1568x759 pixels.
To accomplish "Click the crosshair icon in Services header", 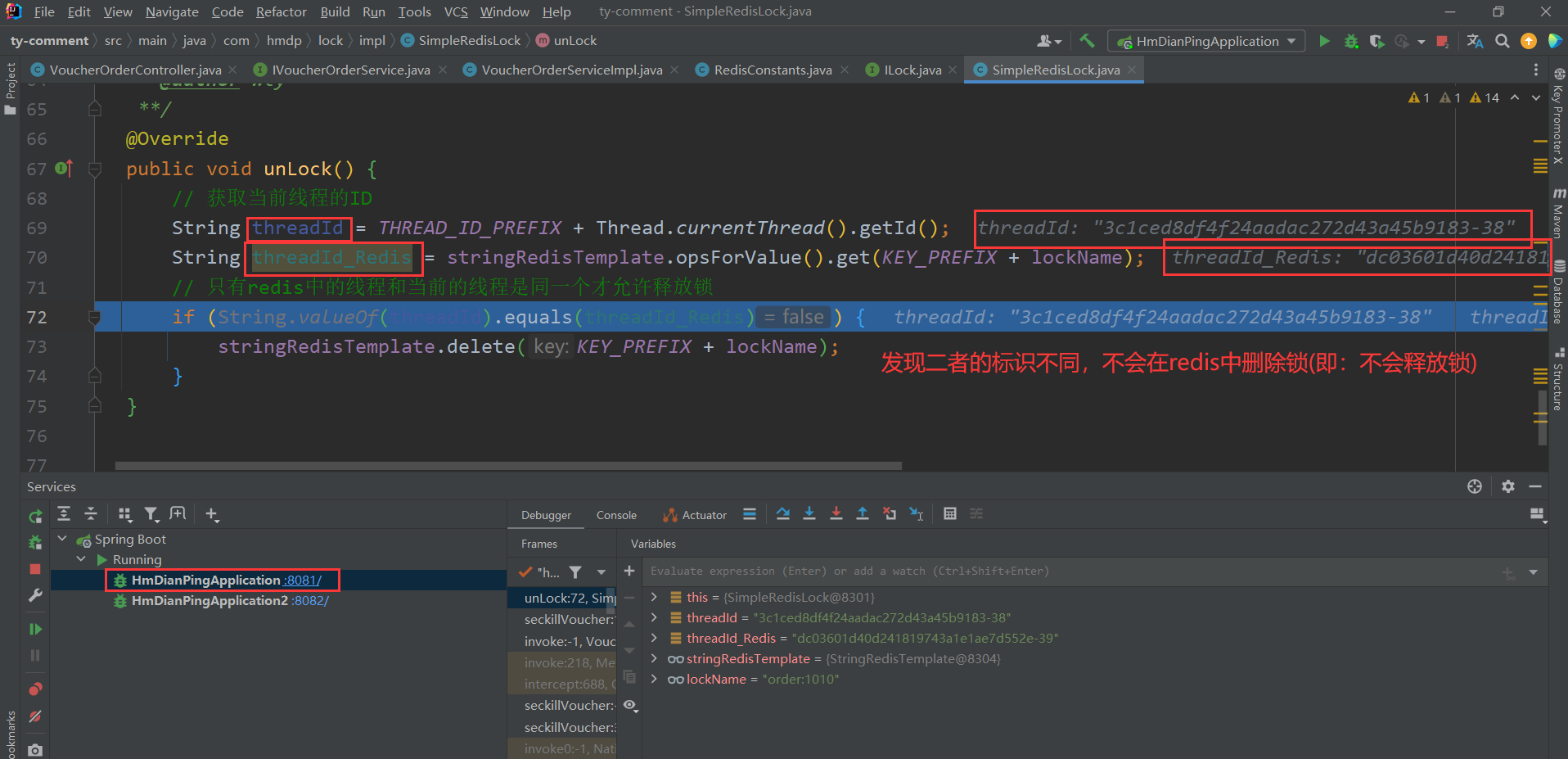I will (x=1475, y=486).
